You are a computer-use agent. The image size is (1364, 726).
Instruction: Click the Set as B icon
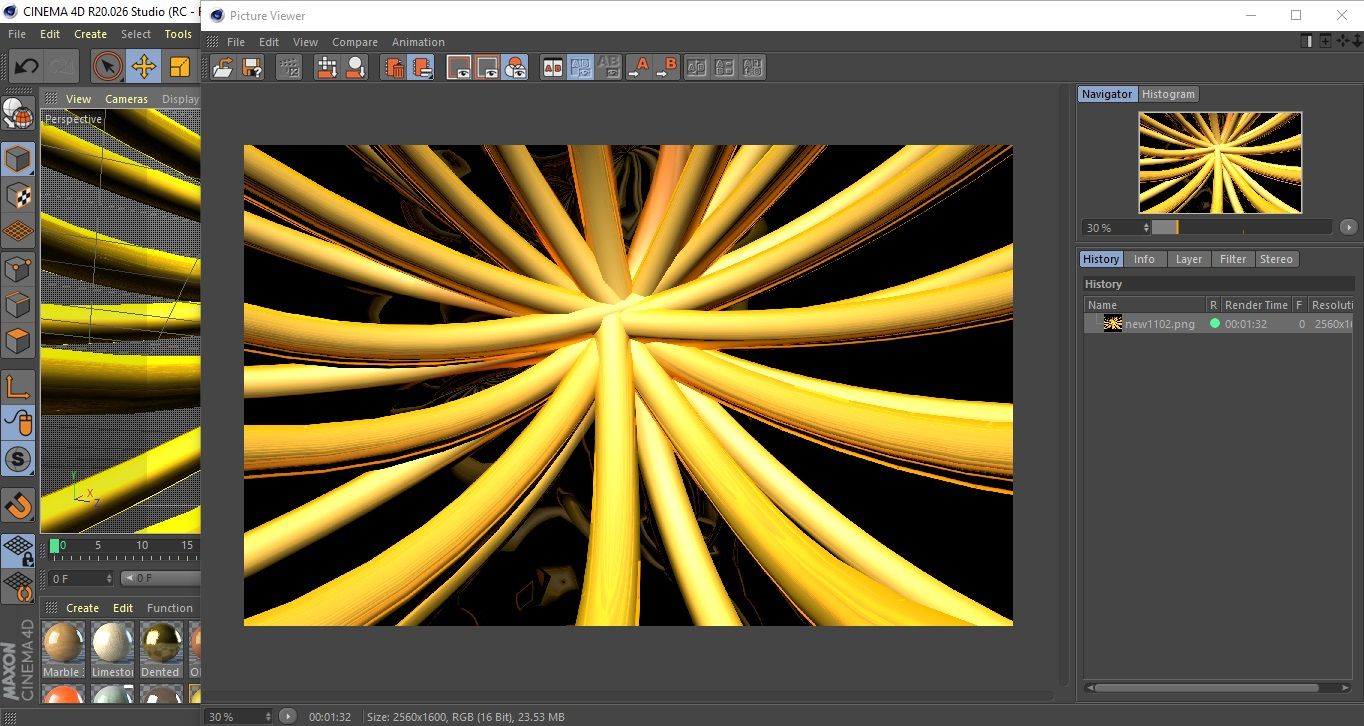(666, 67)
